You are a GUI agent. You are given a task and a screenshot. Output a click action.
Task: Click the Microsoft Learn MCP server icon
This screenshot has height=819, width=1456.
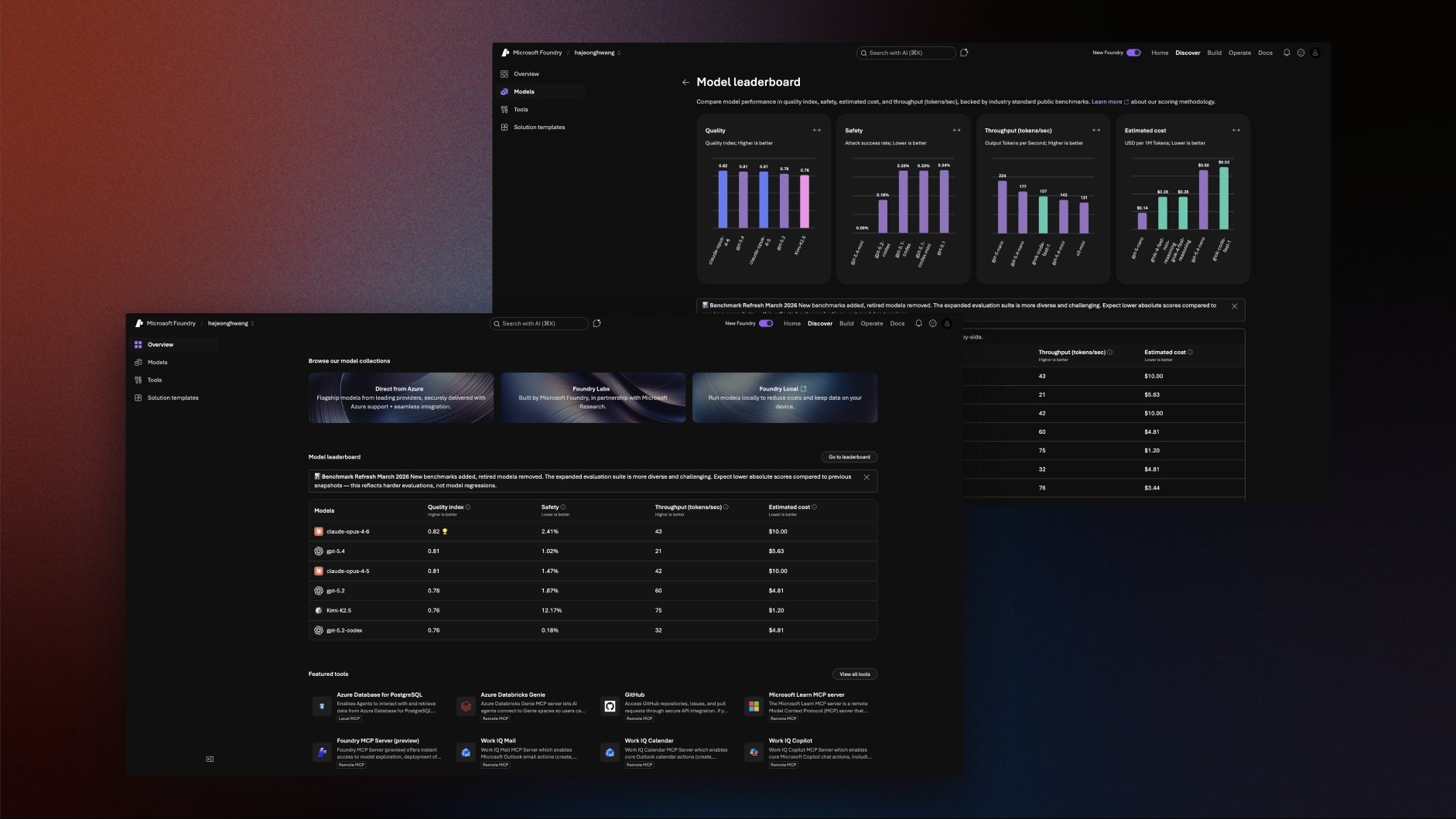754,706
